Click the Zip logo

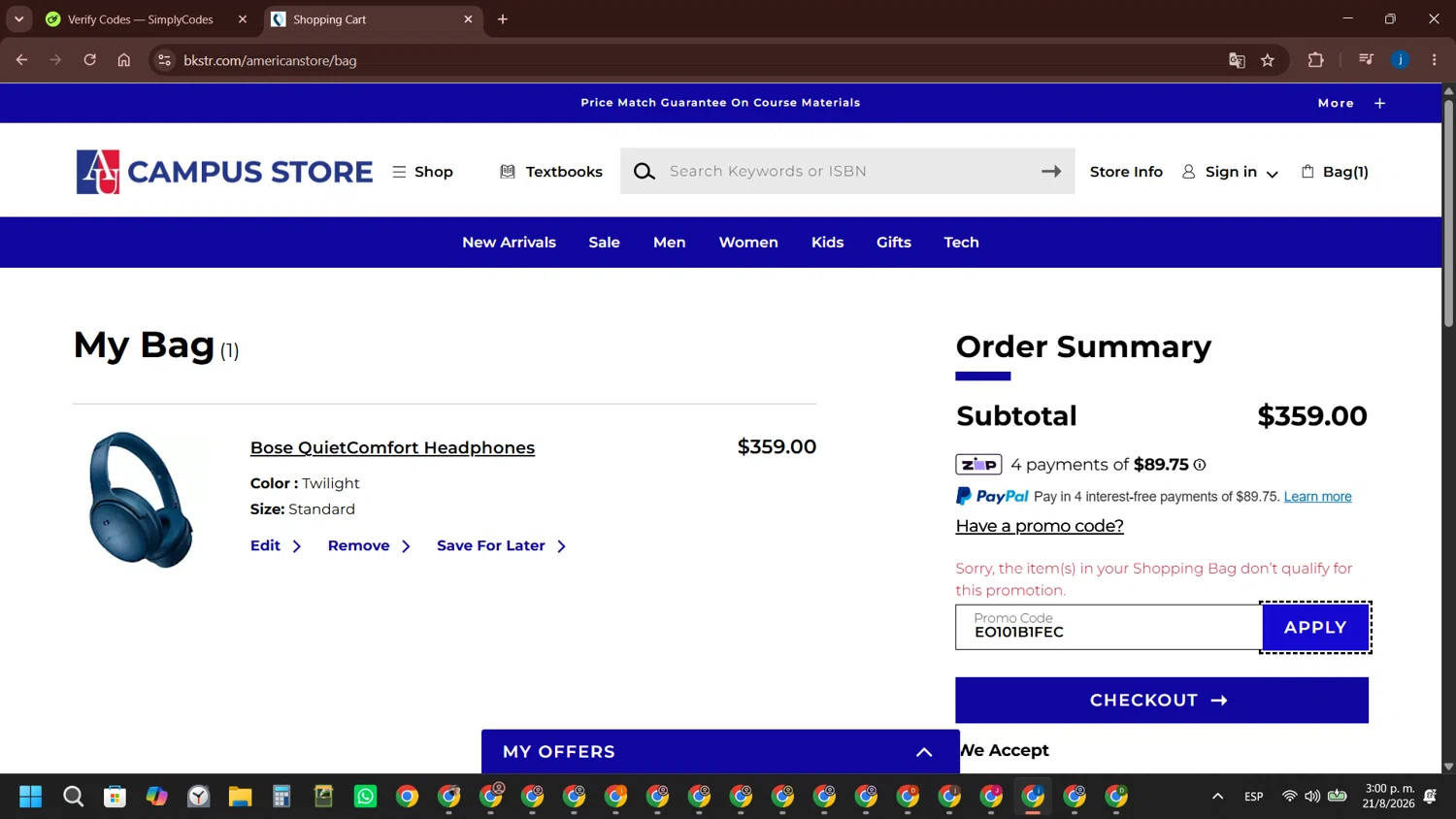pos(978,465)
